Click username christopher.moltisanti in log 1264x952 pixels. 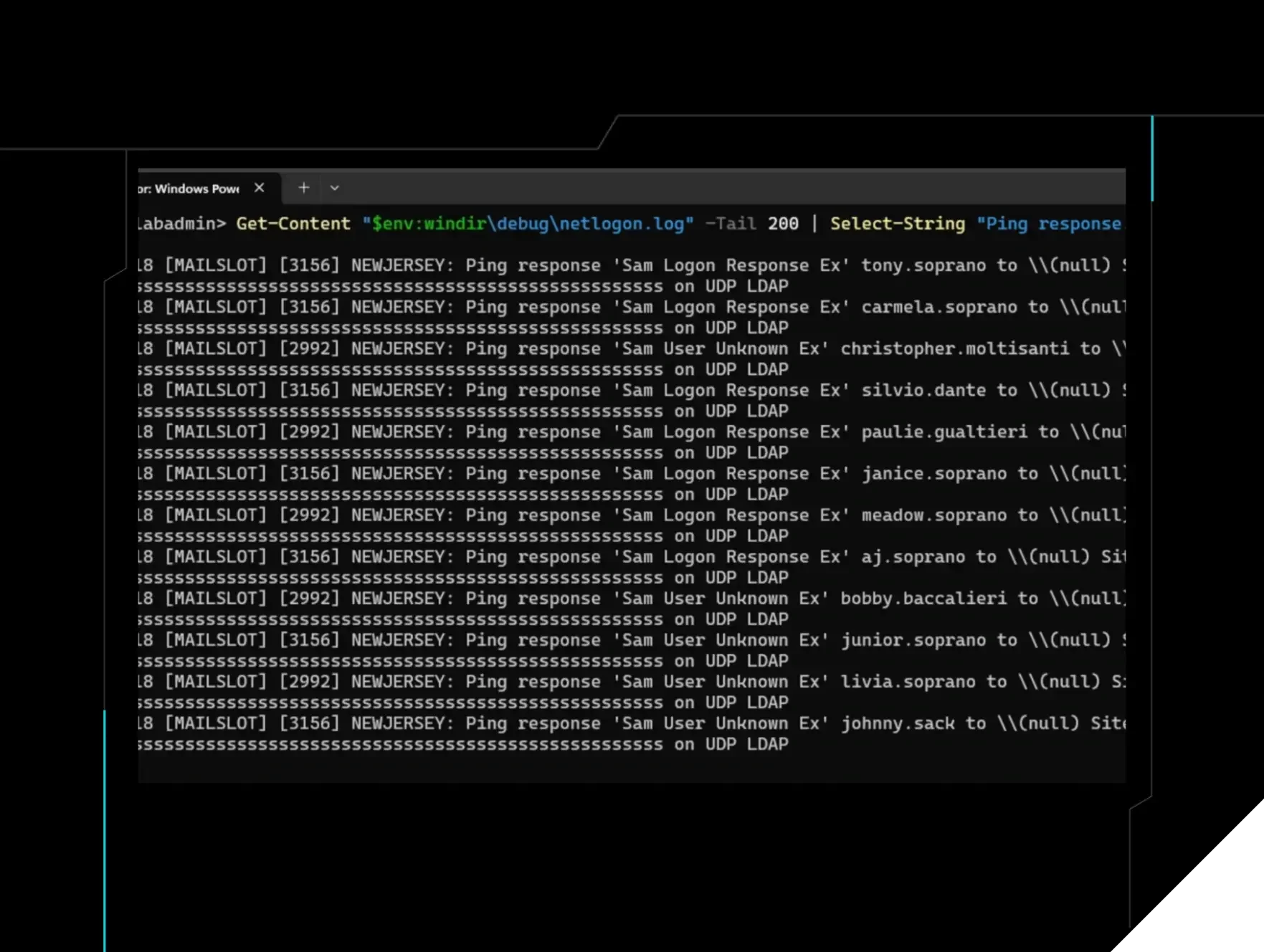(x=955, y=348)
